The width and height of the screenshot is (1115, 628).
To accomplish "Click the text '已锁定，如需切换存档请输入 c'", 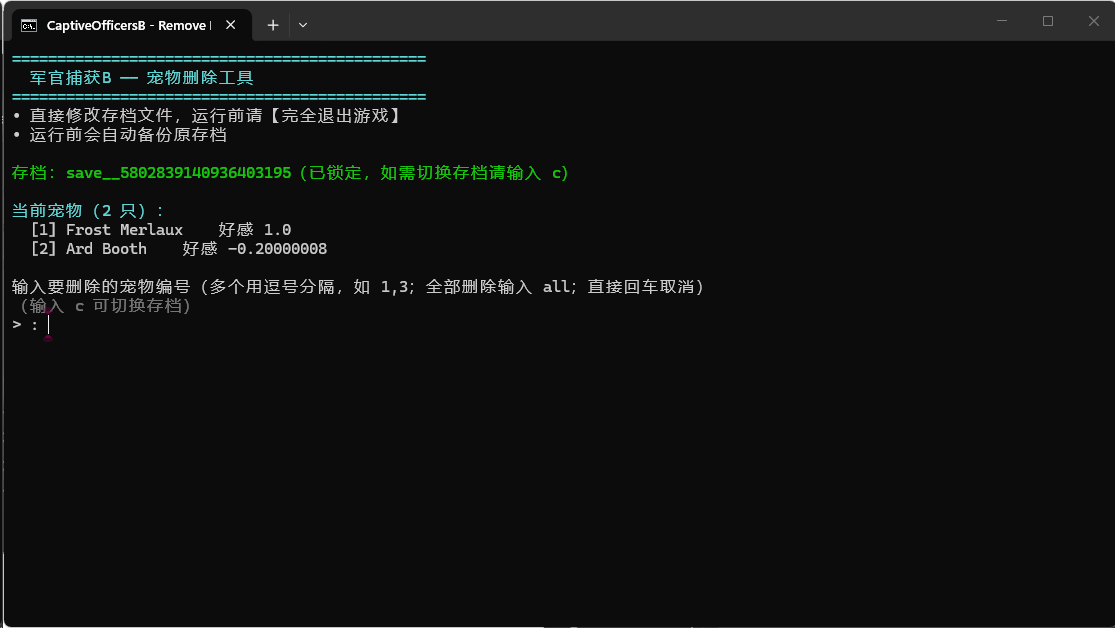I will 434,173.
